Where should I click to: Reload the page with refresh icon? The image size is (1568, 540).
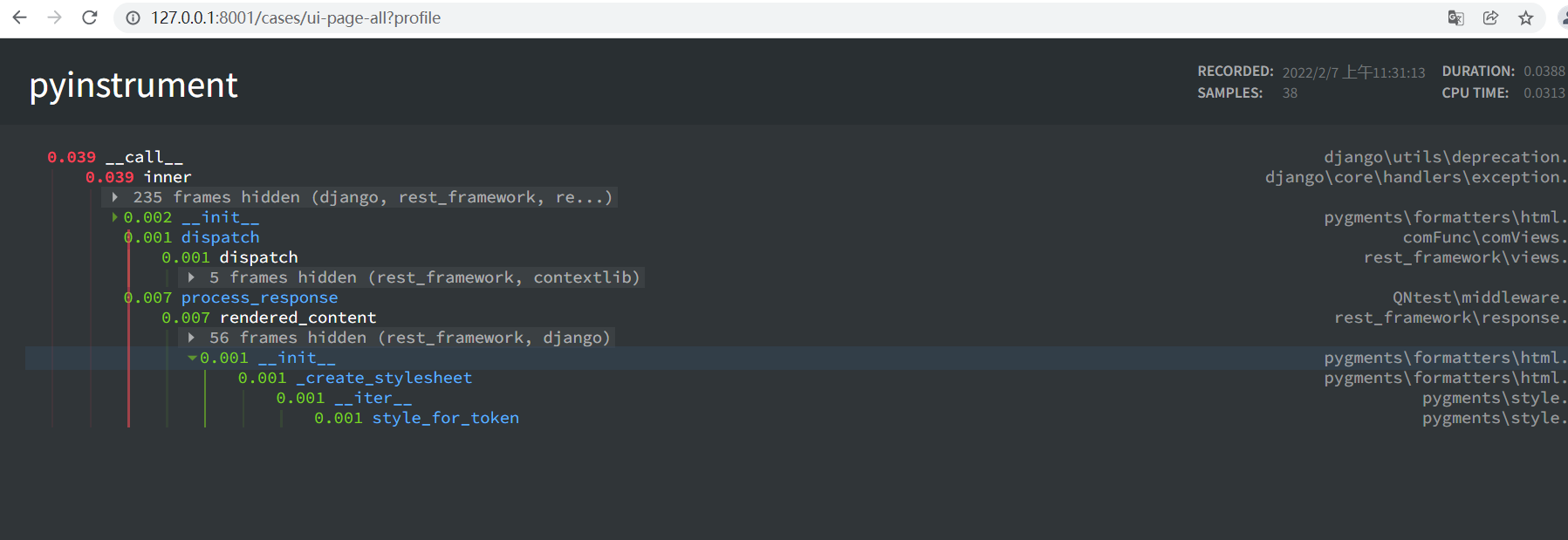point(89,17)
